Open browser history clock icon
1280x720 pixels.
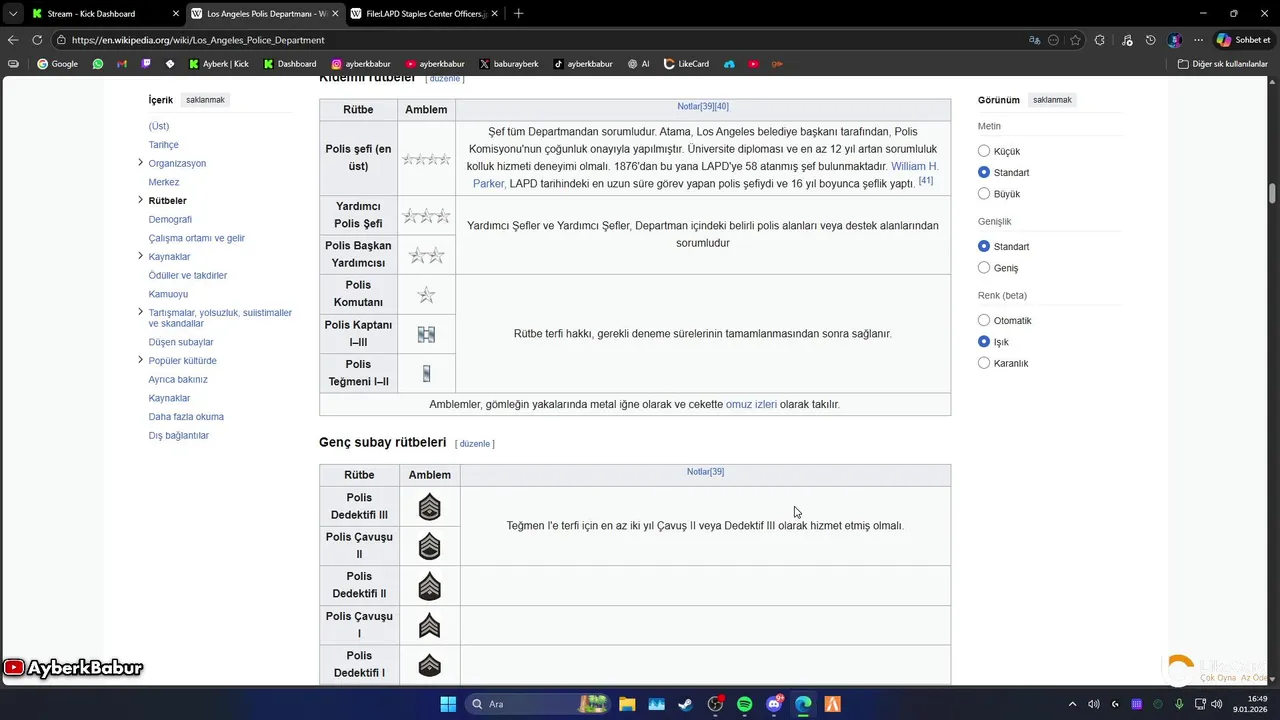tap(1151, 40)
